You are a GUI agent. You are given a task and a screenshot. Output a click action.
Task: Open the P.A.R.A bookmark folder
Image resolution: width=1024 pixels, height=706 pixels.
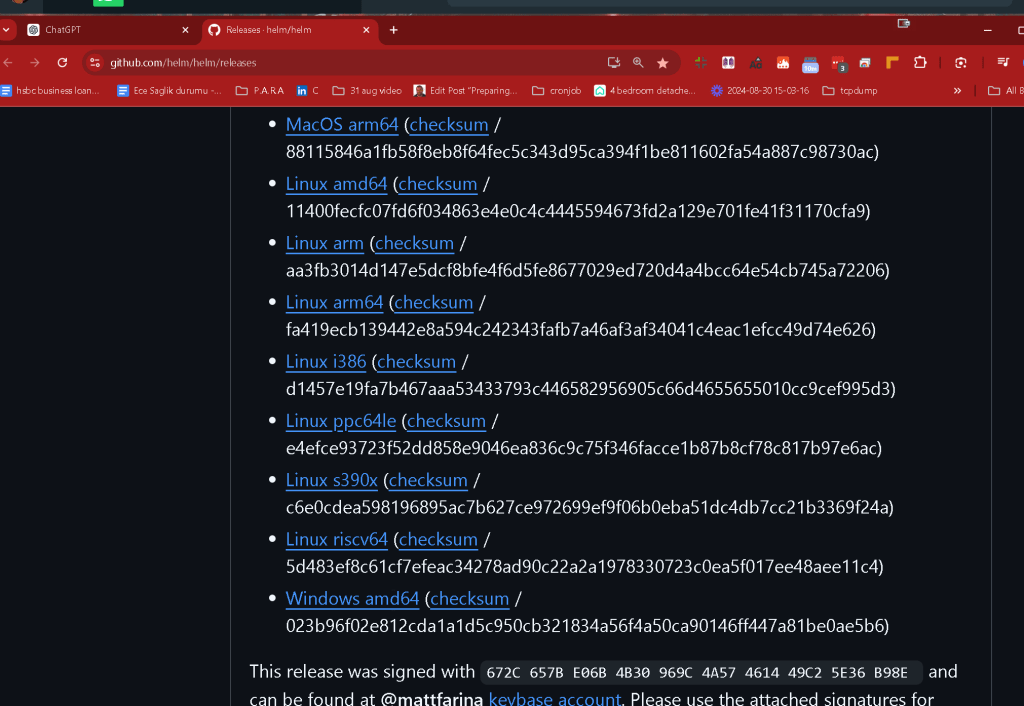(260, 91)
